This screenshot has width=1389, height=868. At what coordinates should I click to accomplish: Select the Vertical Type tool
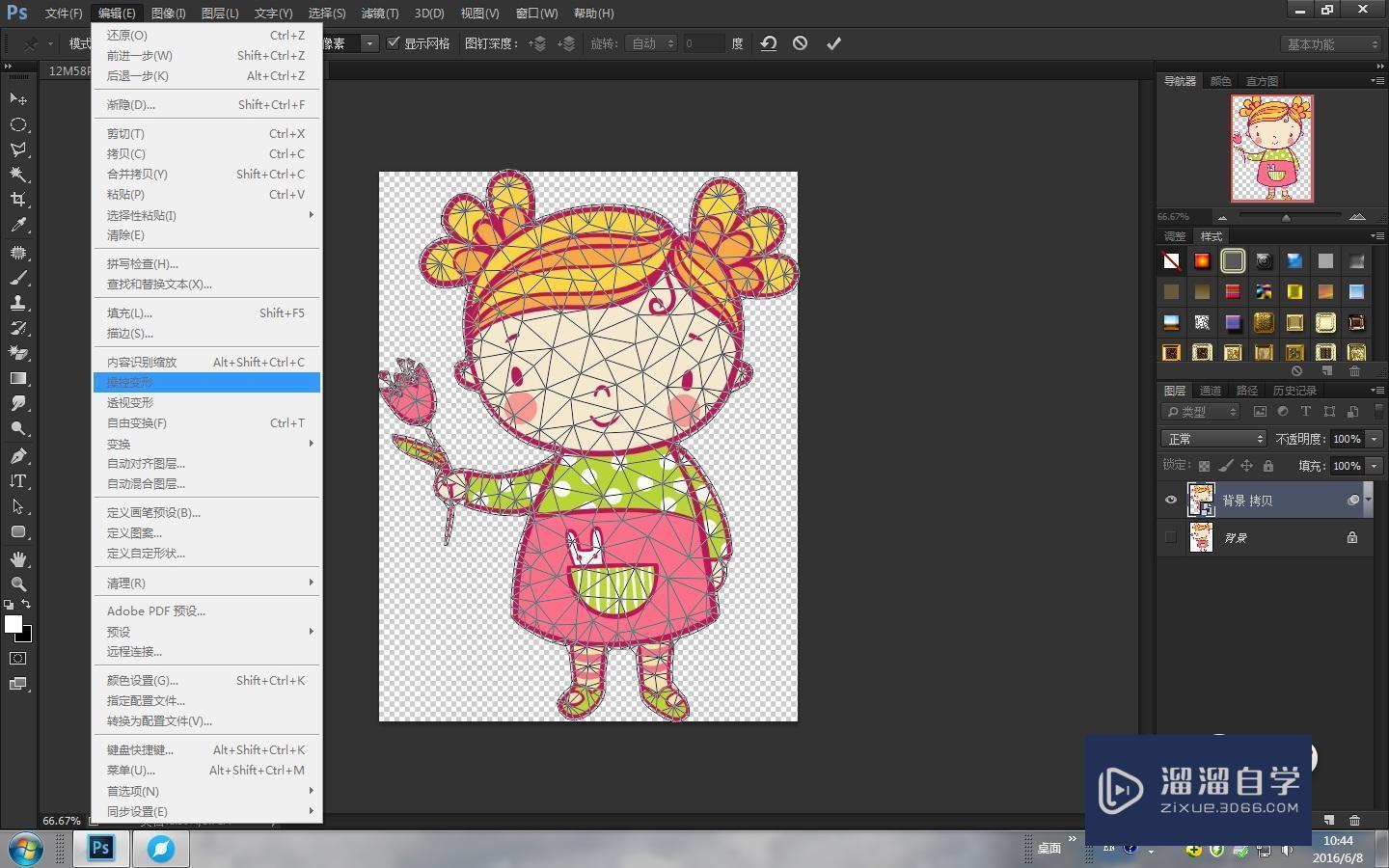[17, 481]
